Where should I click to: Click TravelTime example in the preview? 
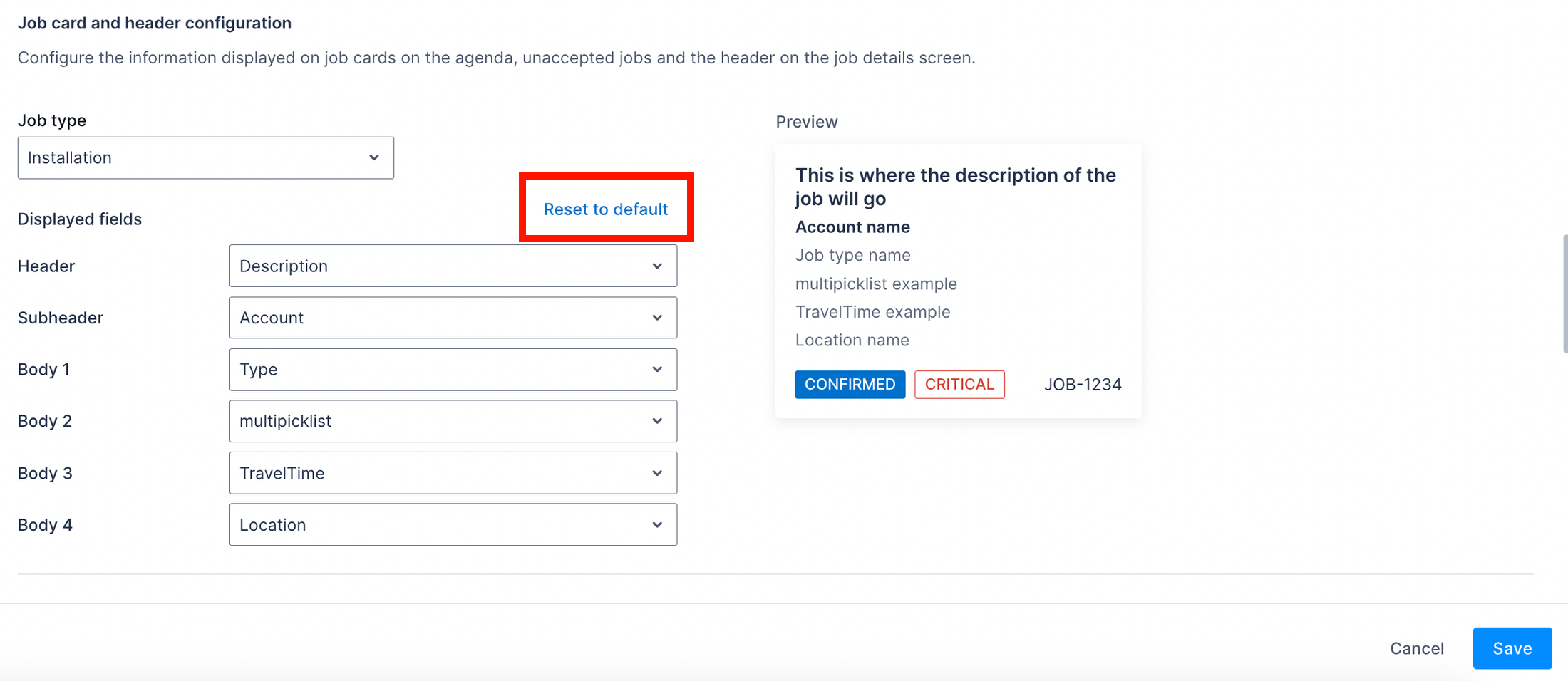click(873, 312)
